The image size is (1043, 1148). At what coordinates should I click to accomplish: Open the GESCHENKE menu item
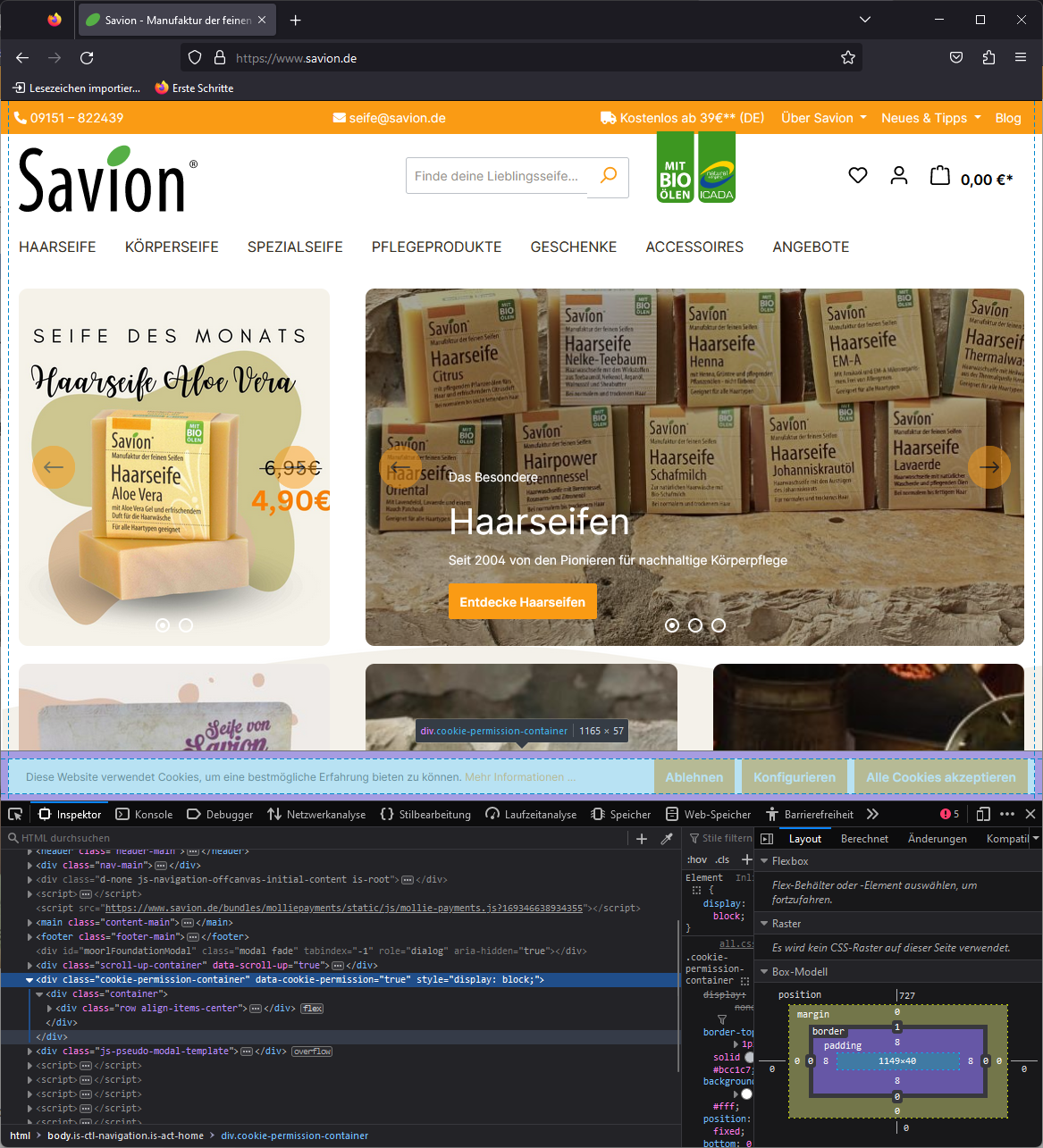(x=573, y=247)
